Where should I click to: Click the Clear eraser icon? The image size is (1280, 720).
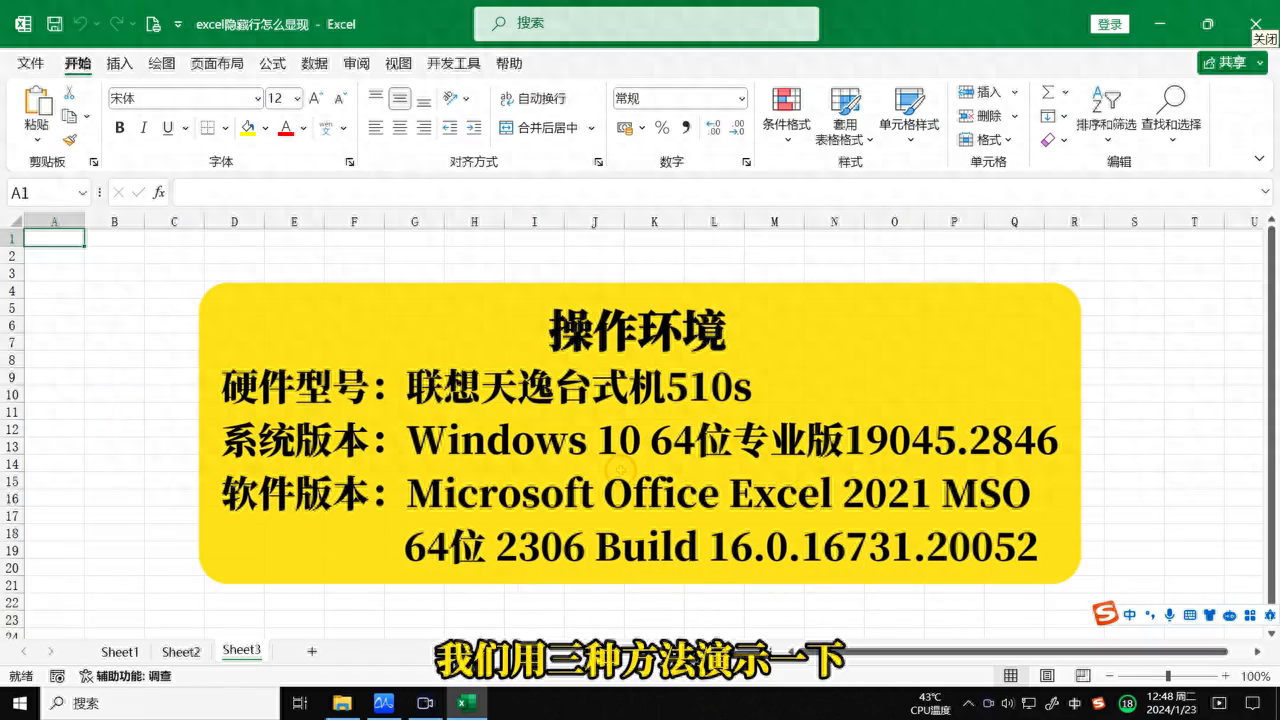[1048, 140]
